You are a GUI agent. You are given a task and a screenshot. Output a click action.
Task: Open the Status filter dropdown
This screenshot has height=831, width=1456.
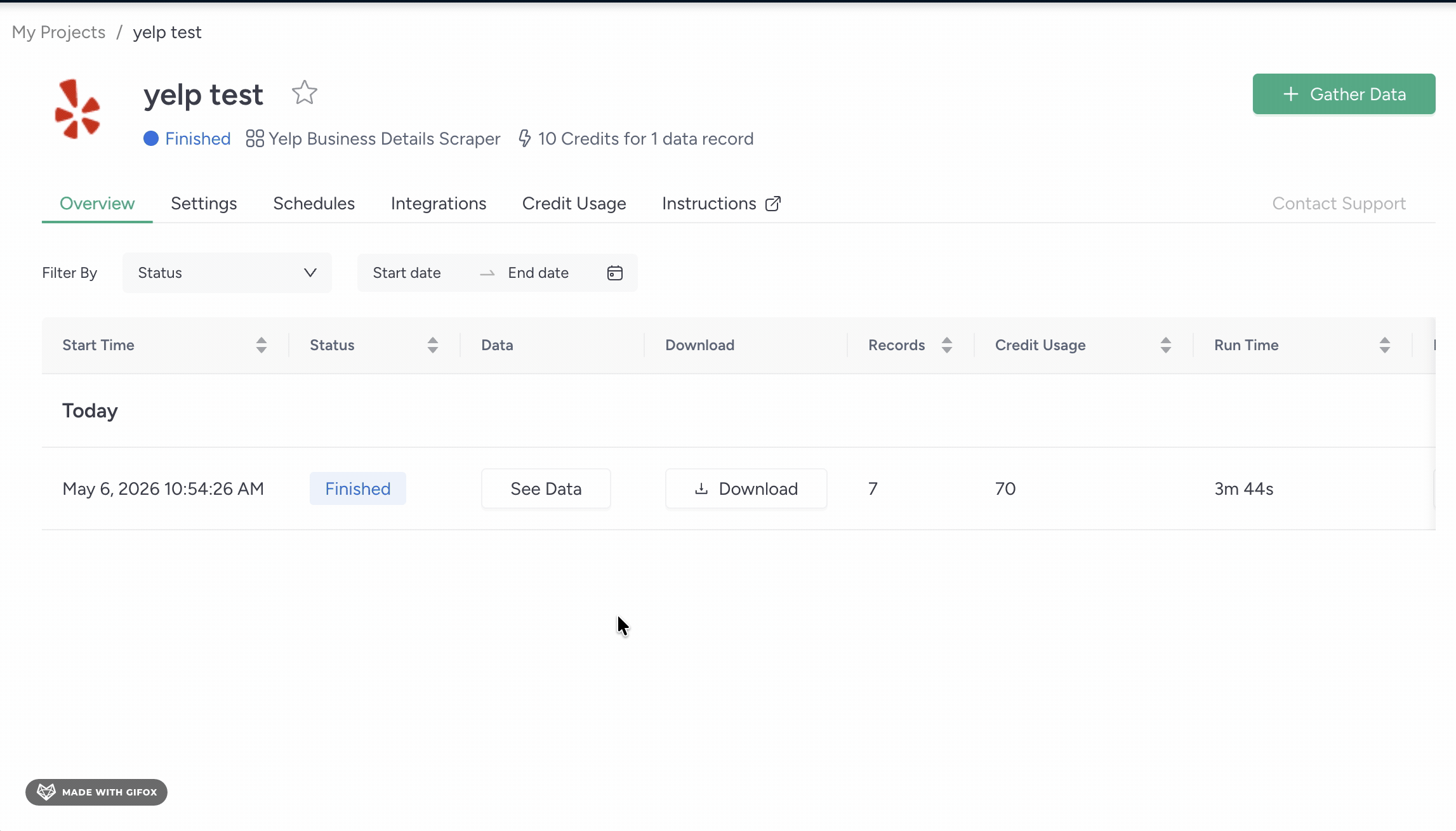[227, 273]
